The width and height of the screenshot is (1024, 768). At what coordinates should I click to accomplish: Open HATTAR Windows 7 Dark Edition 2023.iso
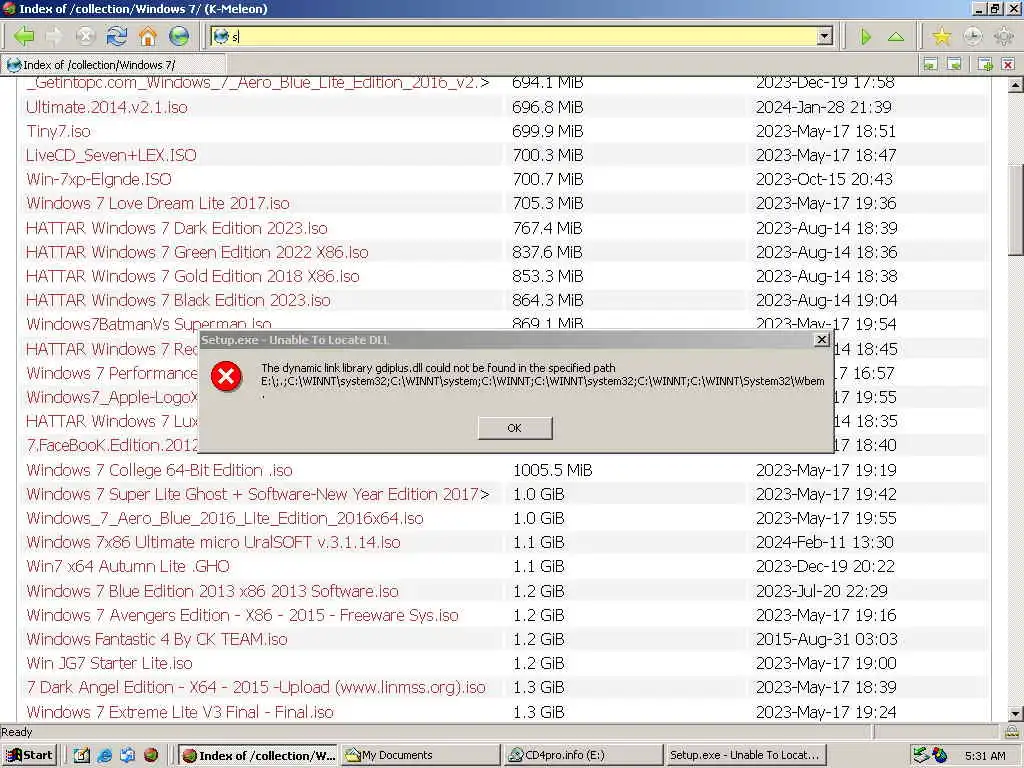(176, 228)
